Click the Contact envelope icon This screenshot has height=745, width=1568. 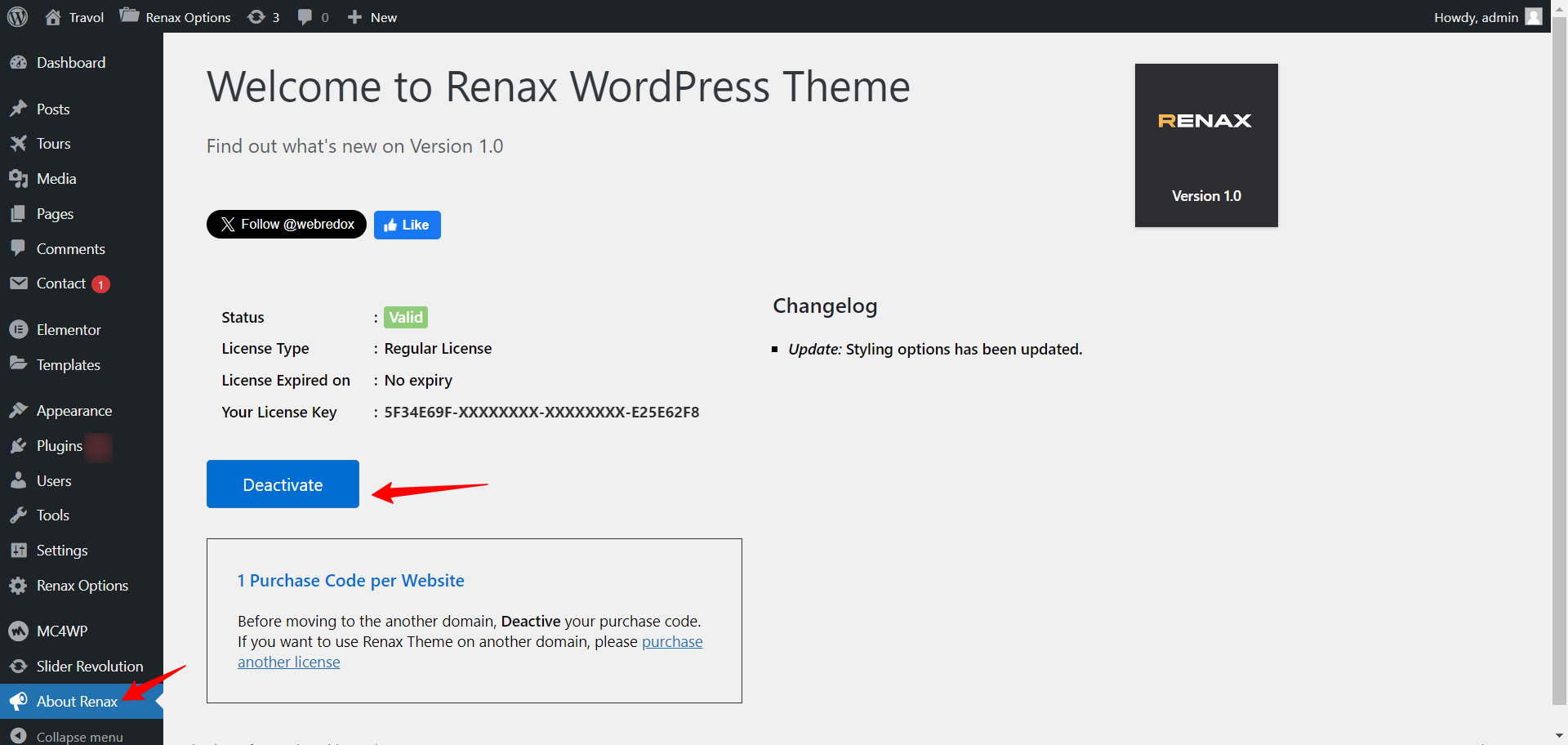point(18,283)
